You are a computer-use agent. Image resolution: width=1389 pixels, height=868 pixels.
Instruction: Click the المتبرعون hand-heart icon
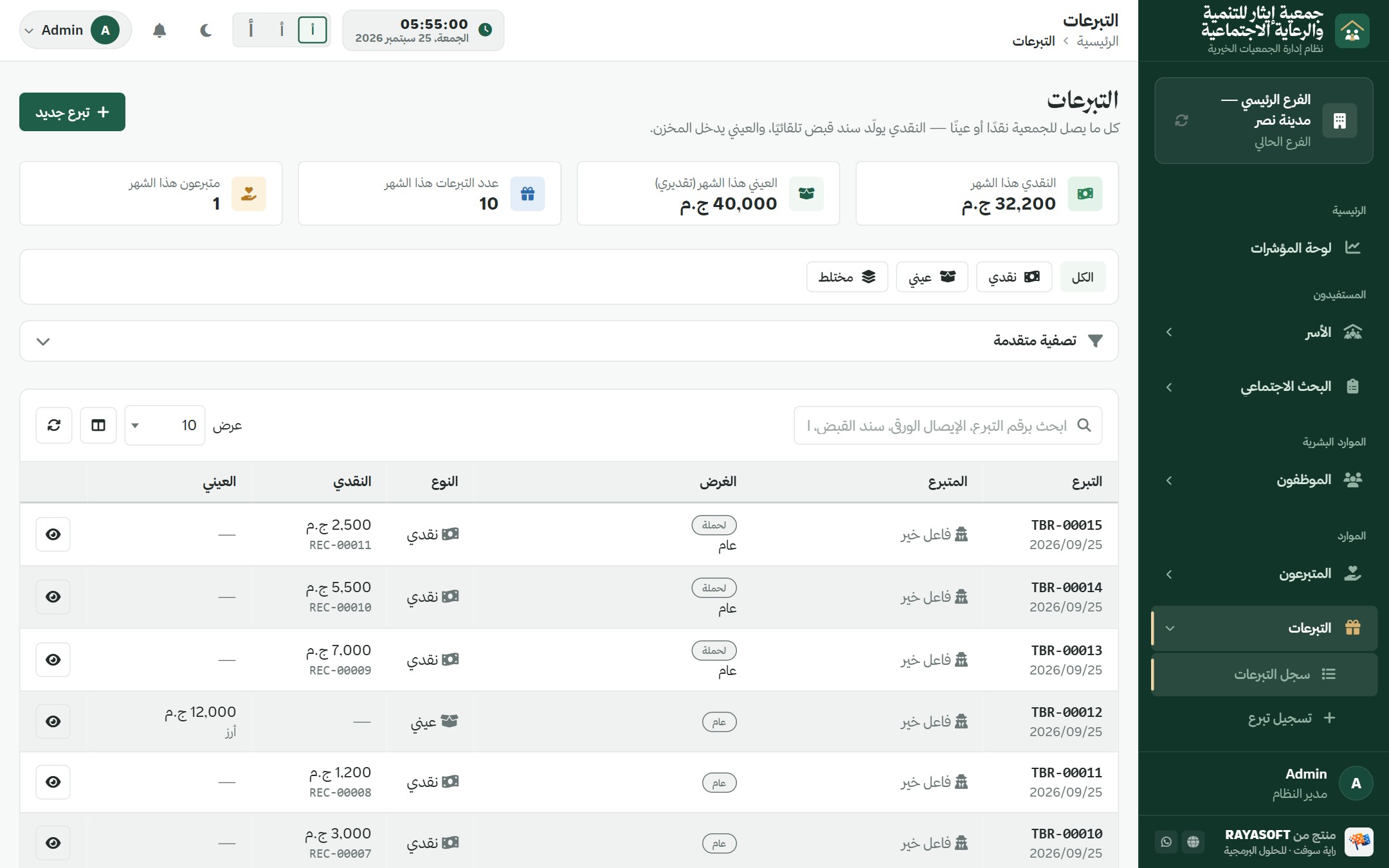click(x=1352, y=574)
